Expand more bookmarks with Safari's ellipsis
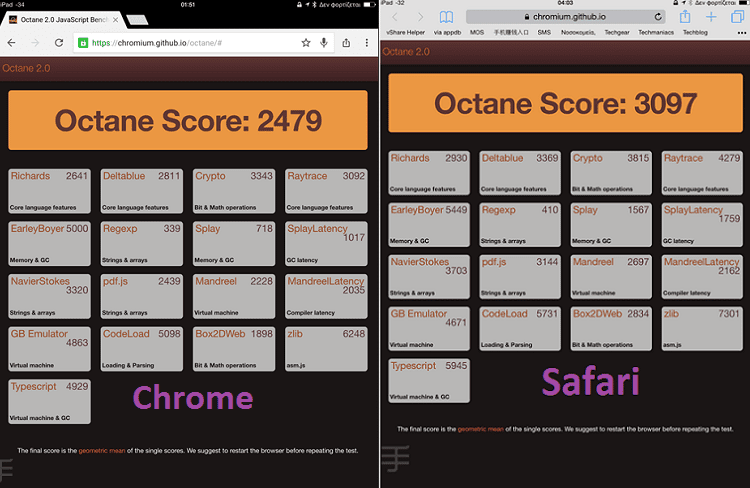 741,33
